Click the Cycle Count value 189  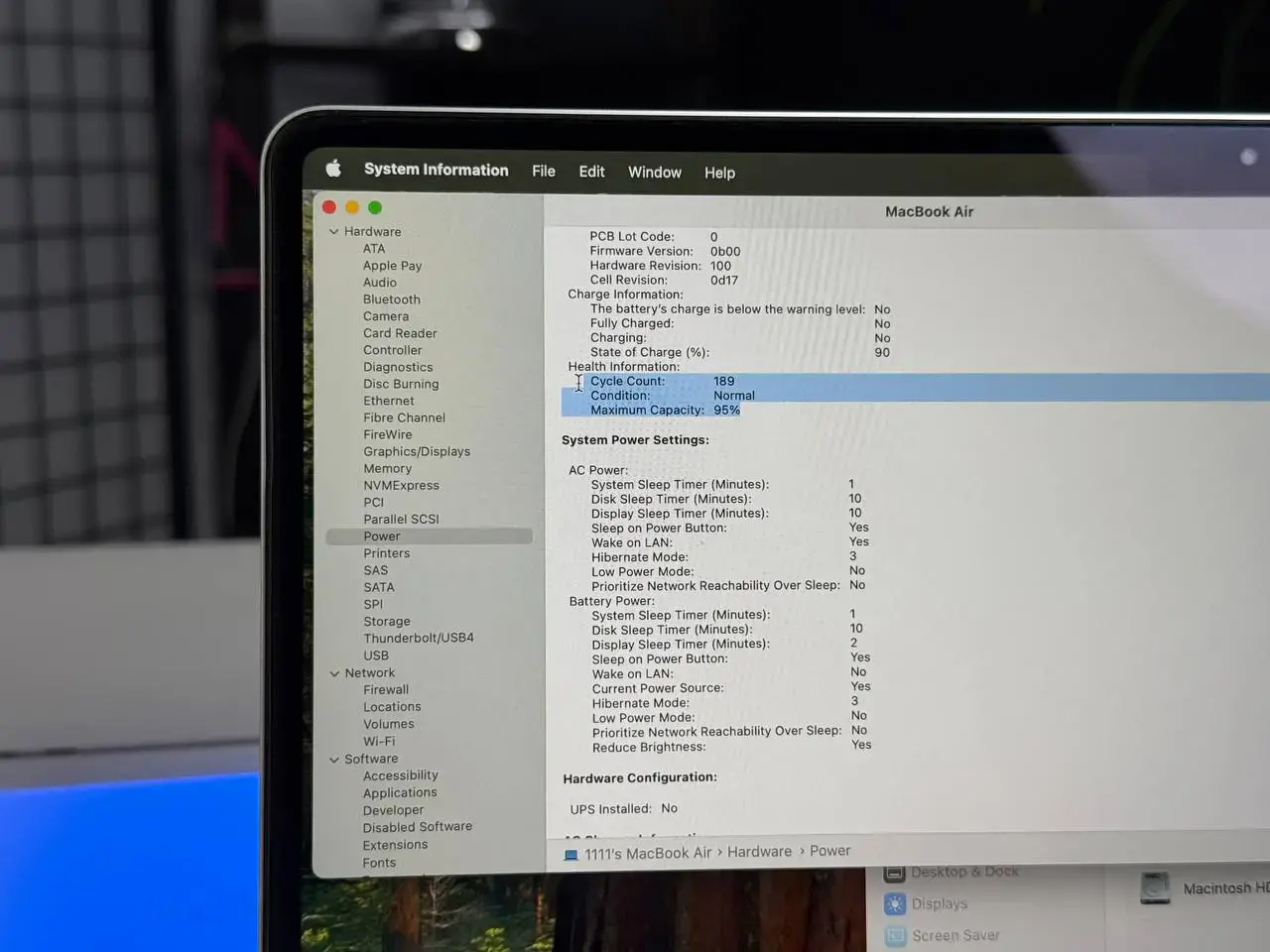724,381
